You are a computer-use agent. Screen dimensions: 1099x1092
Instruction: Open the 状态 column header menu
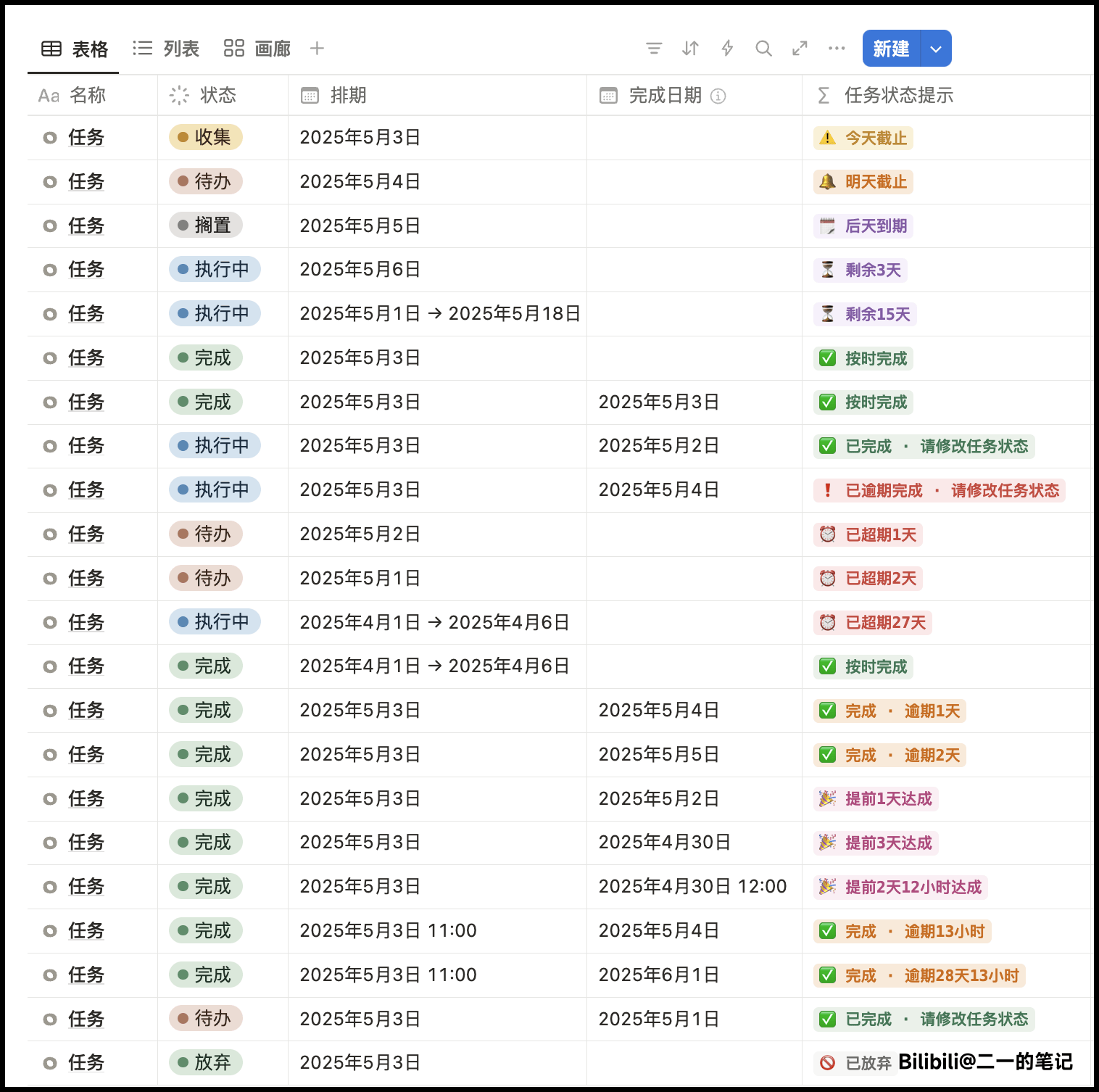[217, 95]
